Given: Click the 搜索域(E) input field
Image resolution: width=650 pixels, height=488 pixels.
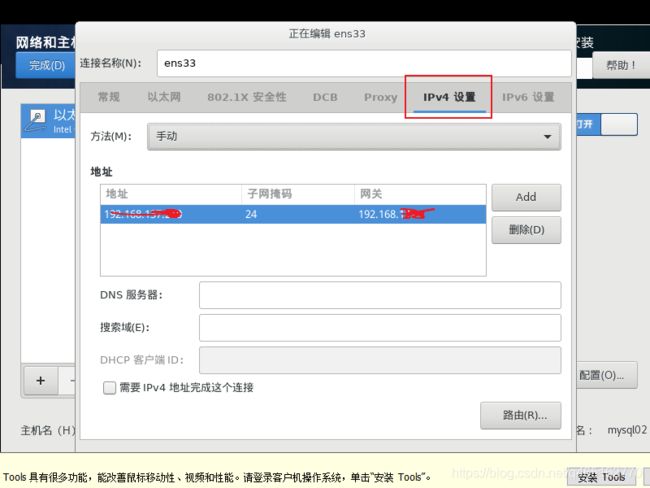Looking at the screenshot, I should (380, 328).
